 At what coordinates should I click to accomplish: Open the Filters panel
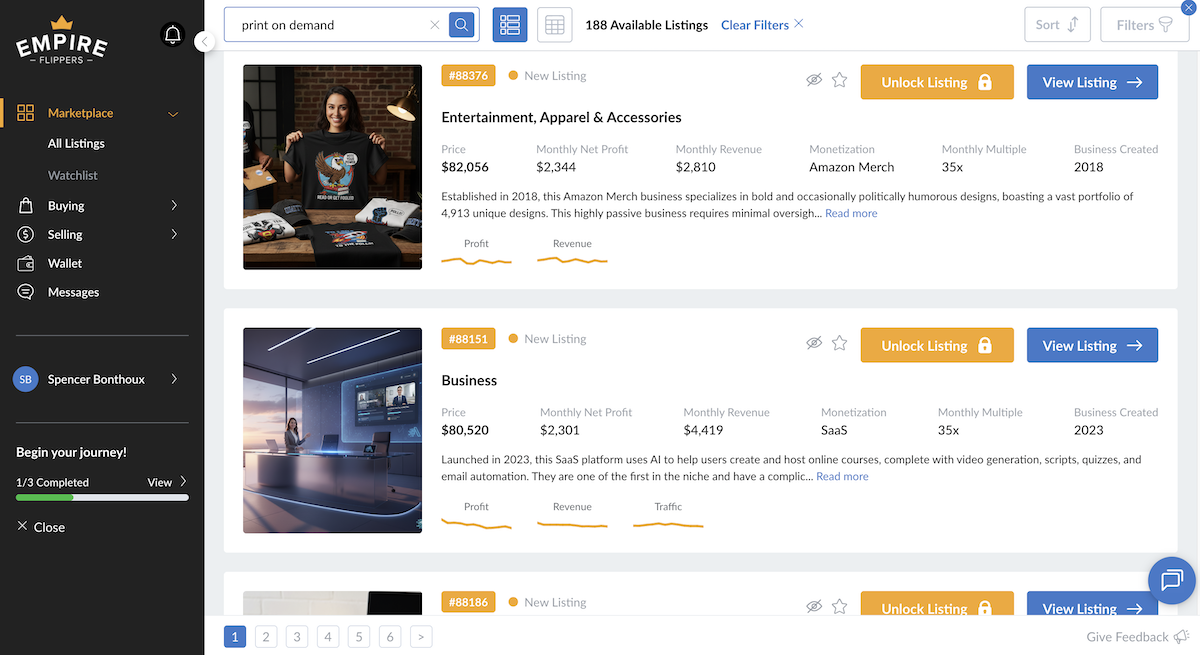click(x=1145, y=25)
